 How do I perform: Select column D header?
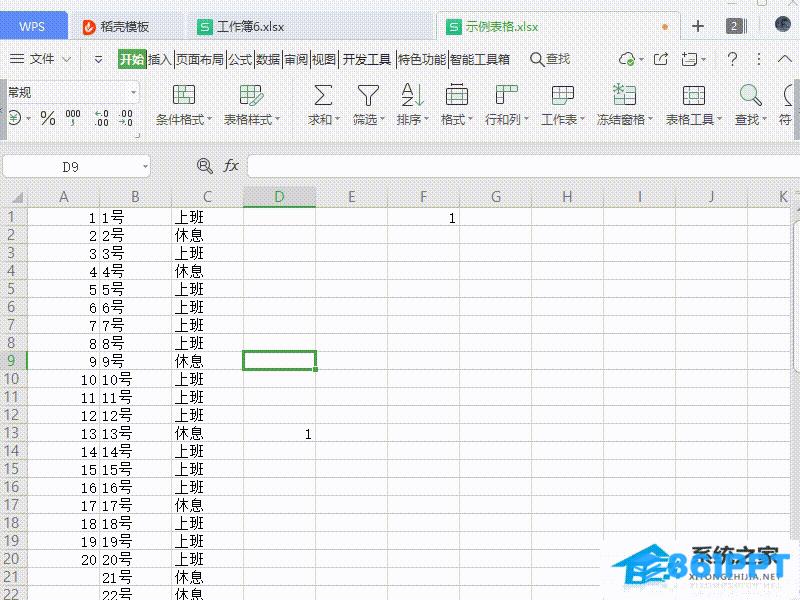[x=279, y=197]
